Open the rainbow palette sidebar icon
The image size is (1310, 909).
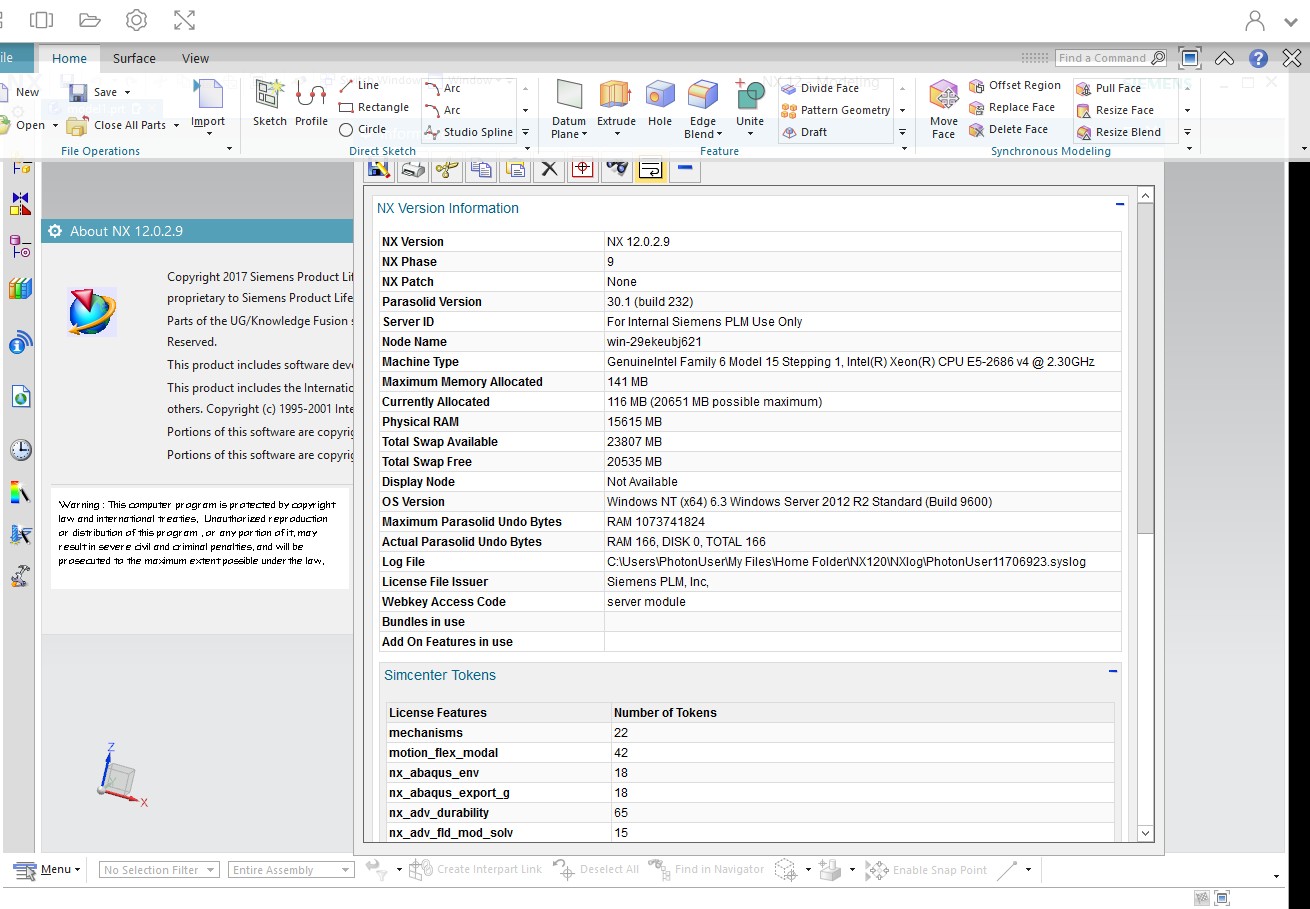point(20,492)
